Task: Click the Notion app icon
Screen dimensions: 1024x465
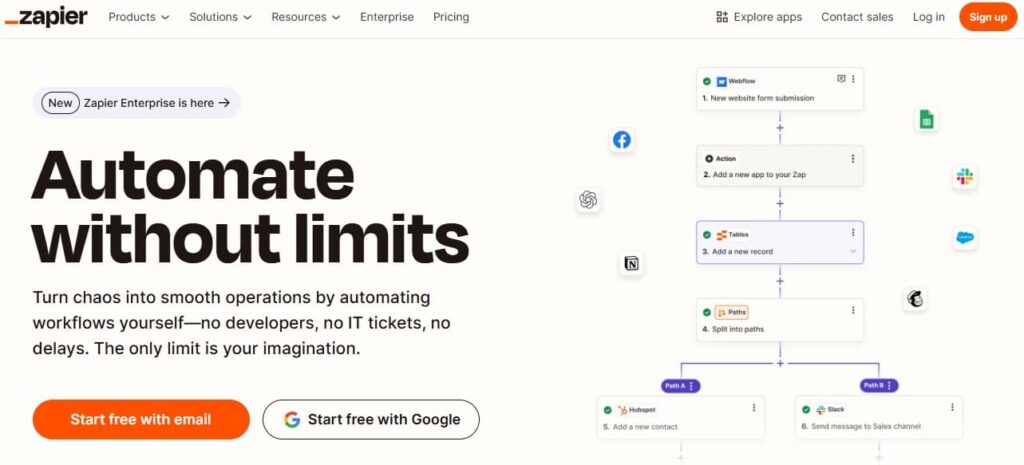Action: click(631, 264)
